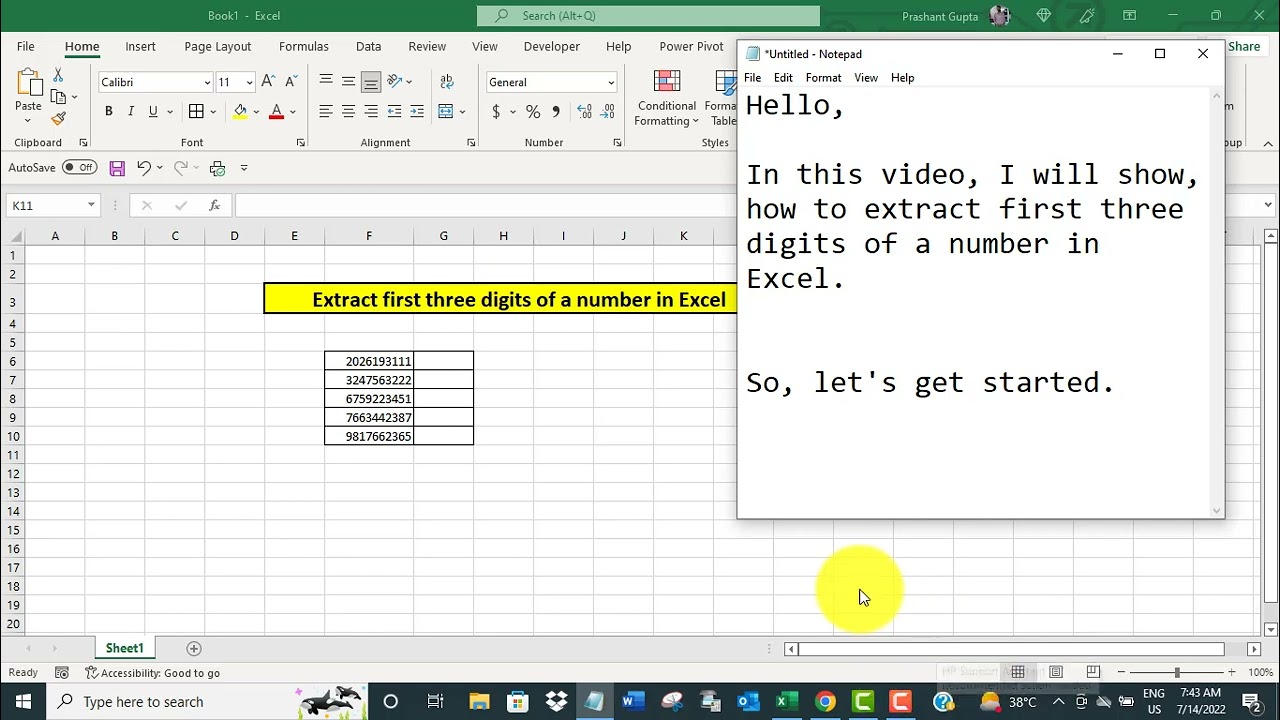Open the Formulas ribbon tab
This screenshot has width=1280, height=720.
[304, 47]
